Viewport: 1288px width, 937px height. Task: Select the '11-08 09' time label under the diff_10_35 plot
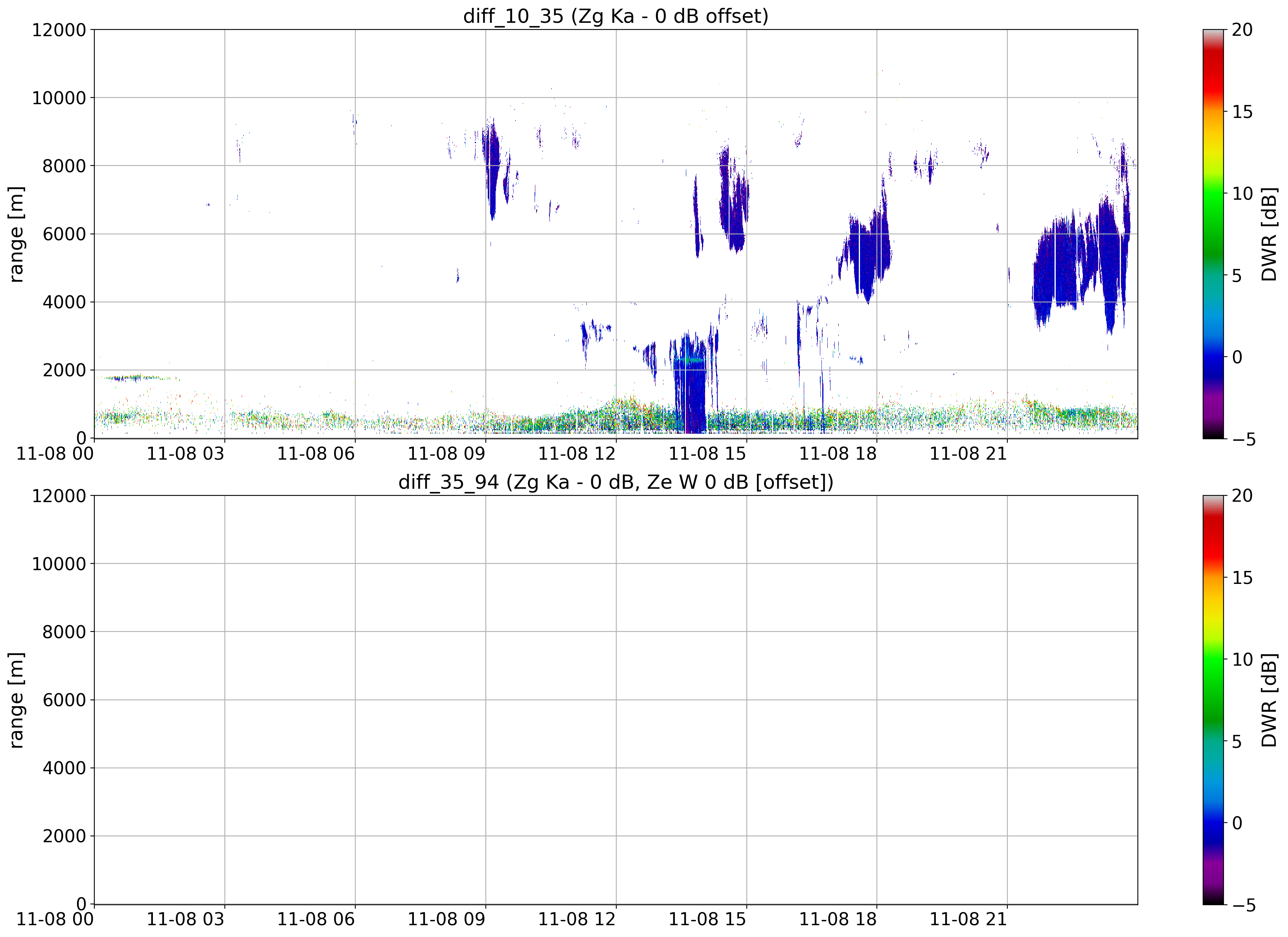click(446, 453)
